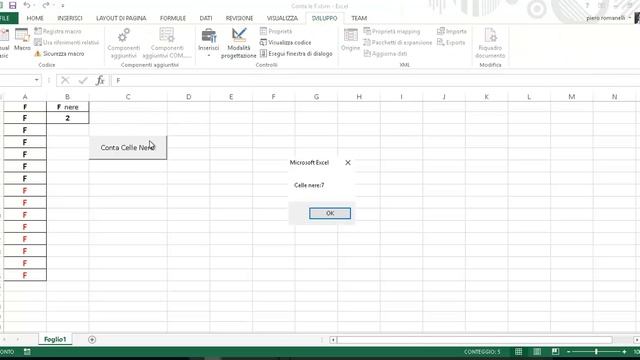Viewport: 640px width, 360px height.
Task: Click Importa in XML group
Action: coord(451,31)
